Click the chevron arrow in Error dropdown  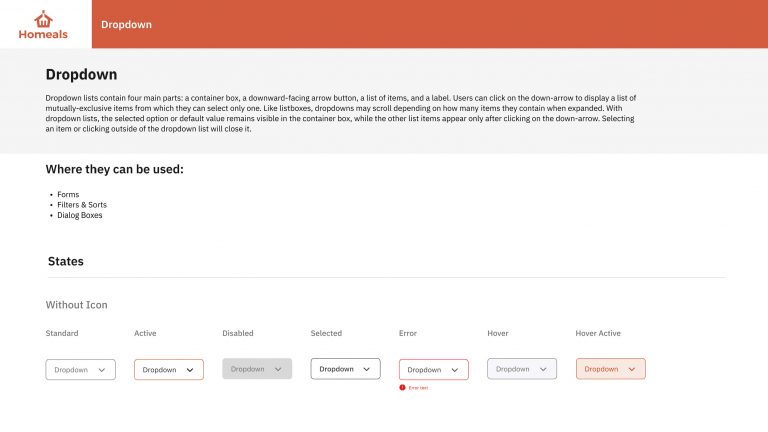click(455, 370)
